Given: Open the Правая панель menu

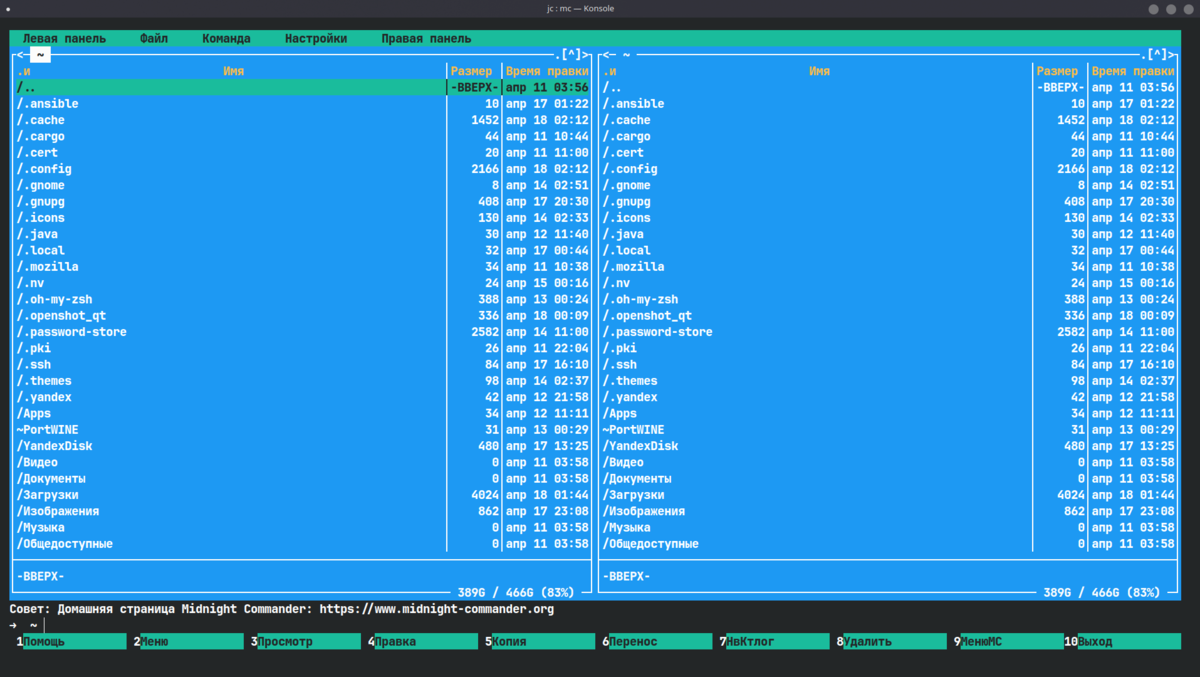Looking at the screenshot, I should click(426, 38).
